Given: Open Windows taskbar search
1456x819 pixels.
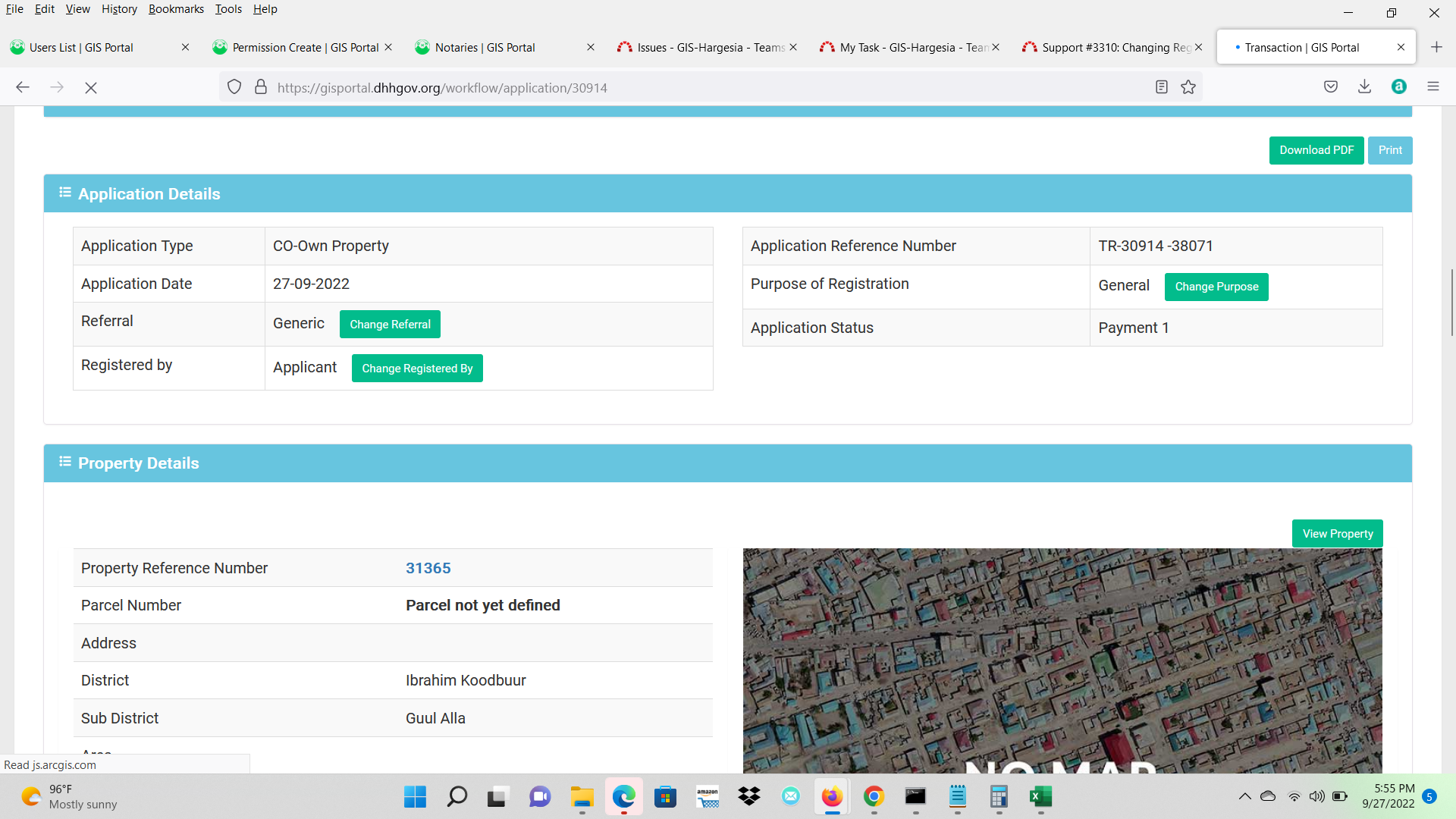Looking at the screenshot, I should (x=457, y=796).
